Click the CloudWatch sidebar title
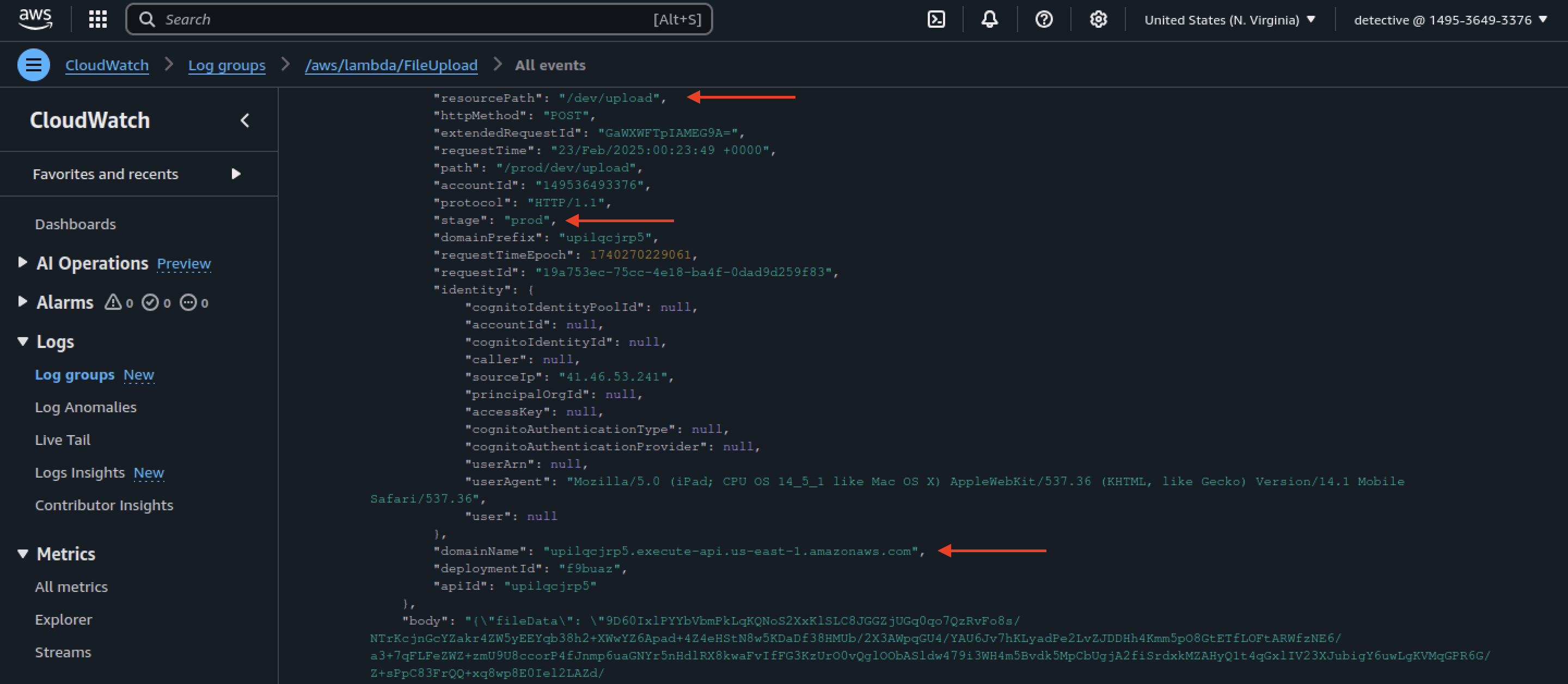 90,120
